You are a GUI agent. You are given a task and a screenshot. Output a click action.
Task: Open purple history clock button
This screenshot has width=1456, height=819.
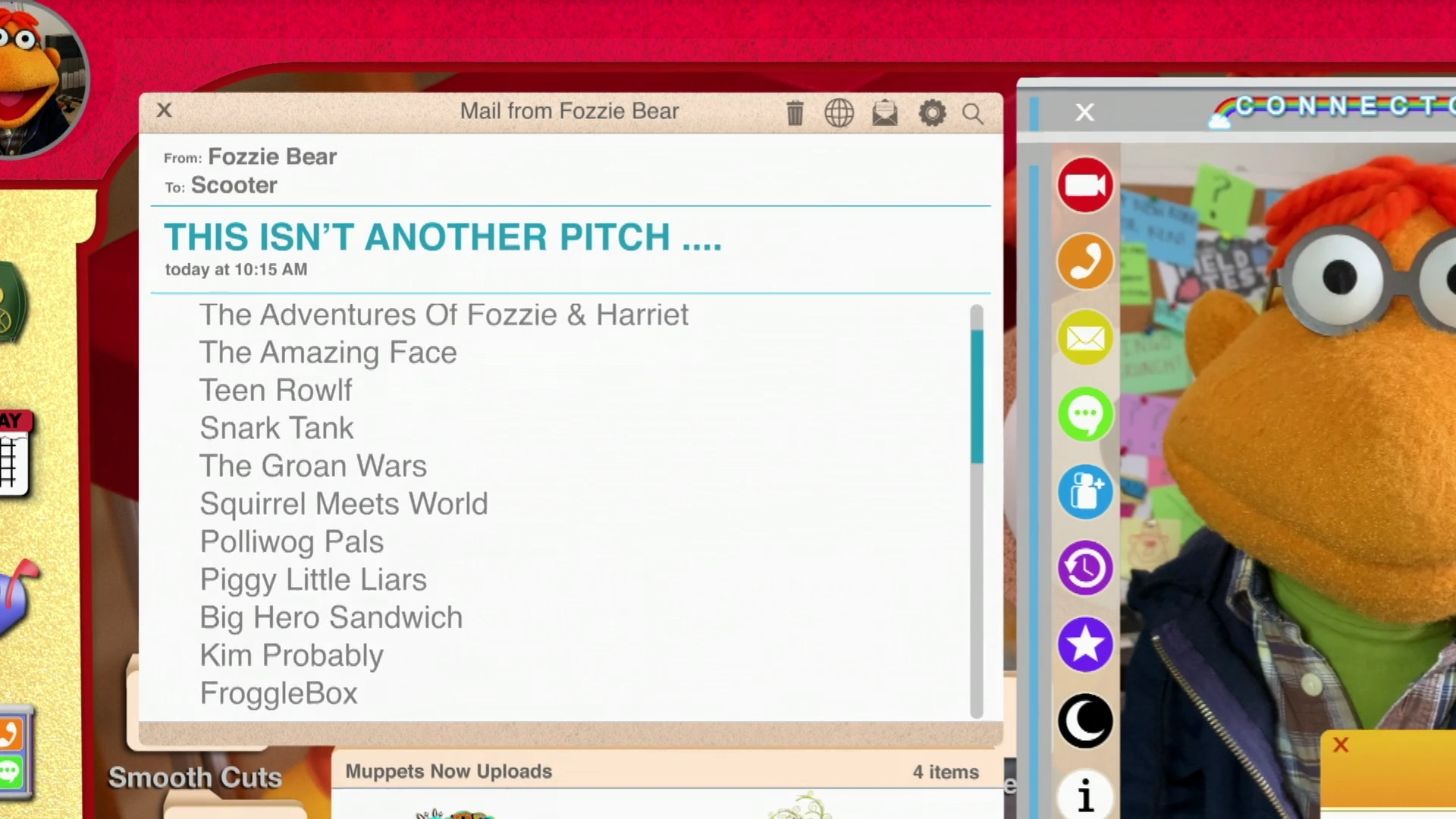pos(1085,567)
